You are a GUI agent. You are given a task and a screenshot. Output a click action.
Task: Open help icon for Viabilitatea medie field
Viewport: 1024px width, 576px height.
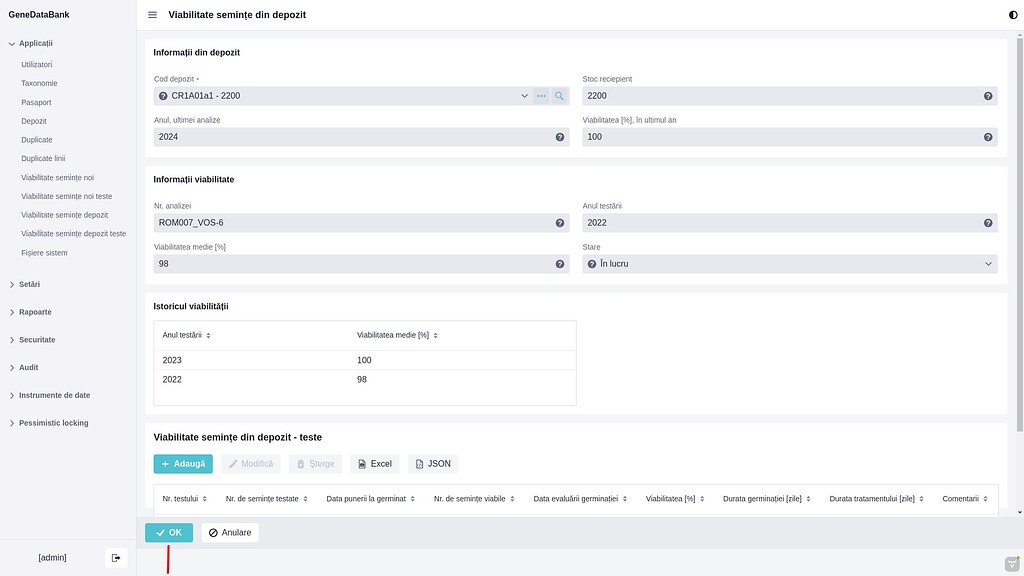click(560, 264)
